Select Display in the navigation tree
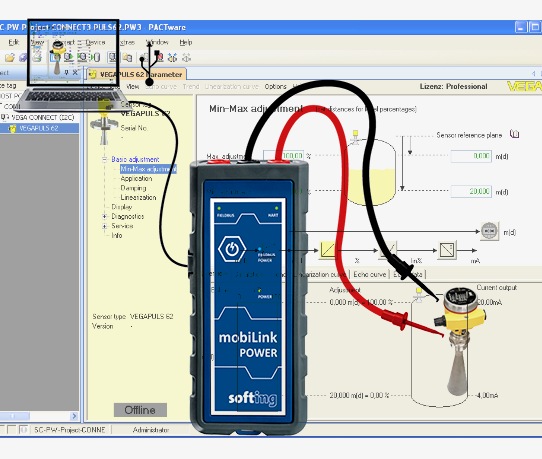 (x=122, y=207)
